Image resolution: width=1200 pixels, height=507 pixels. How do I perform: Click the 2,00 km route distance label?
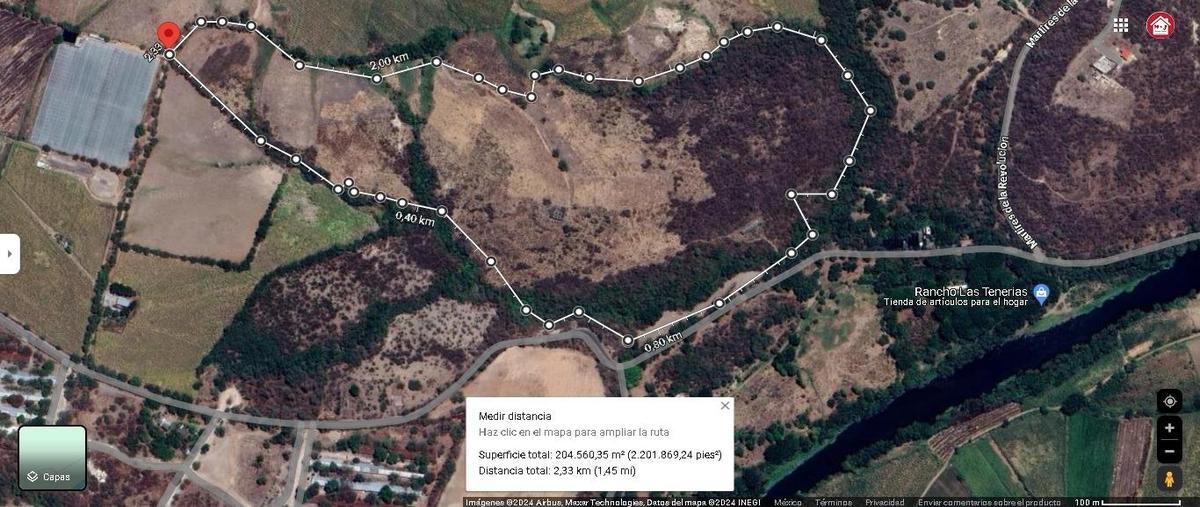389,62
